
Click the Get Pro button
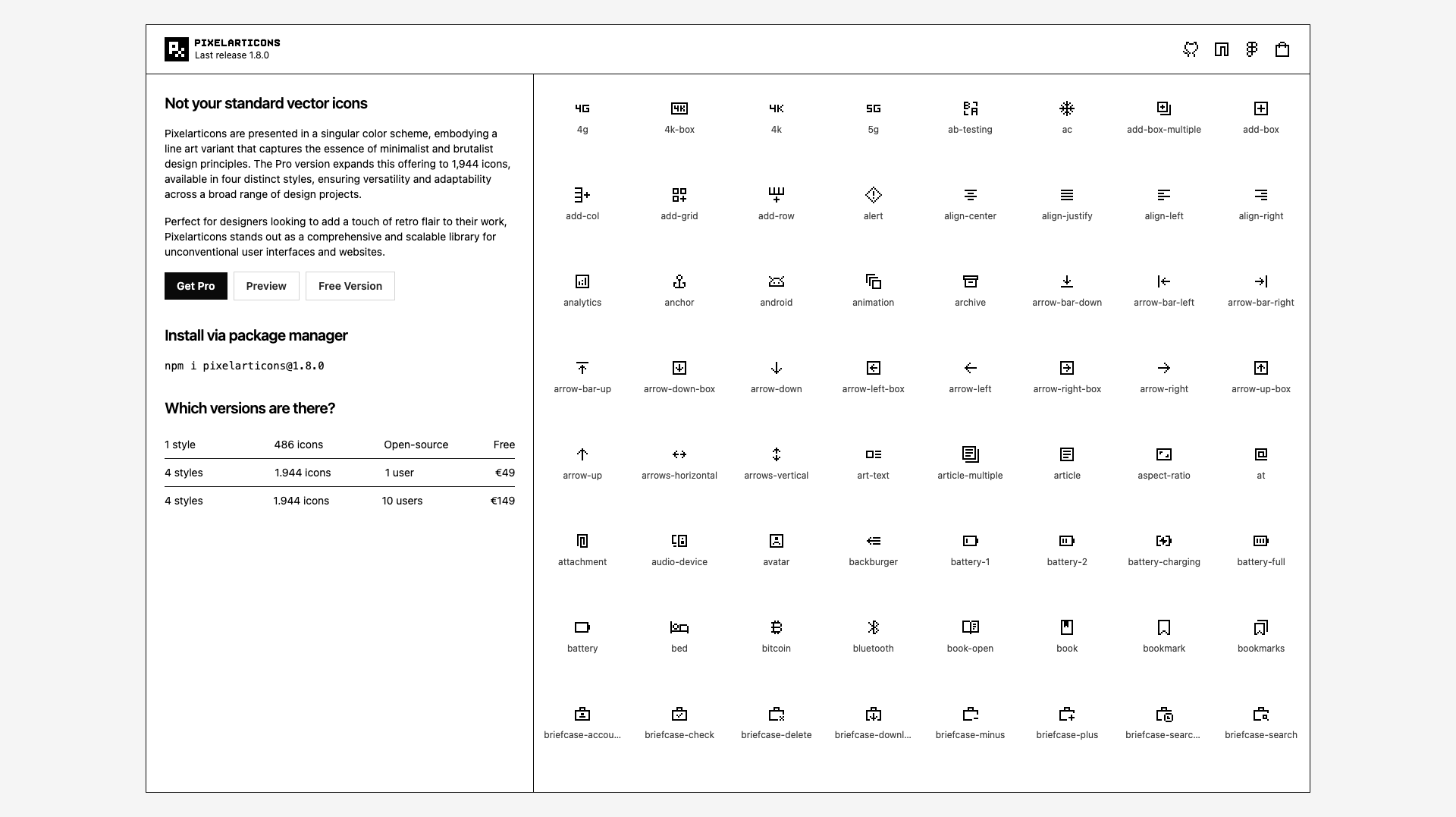pos(196,286)
